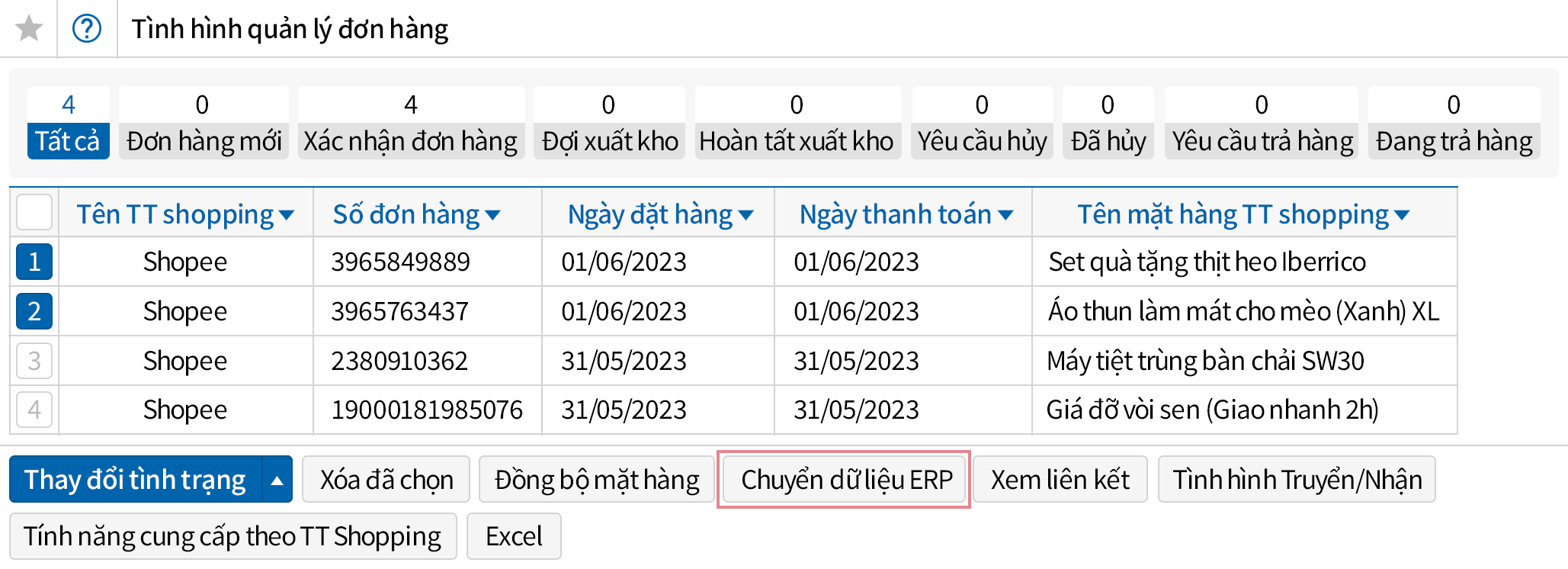1568x569 pixels.
Task: Expand Thay đổi tình trạng arrow menu
Action: coord(277,481)
